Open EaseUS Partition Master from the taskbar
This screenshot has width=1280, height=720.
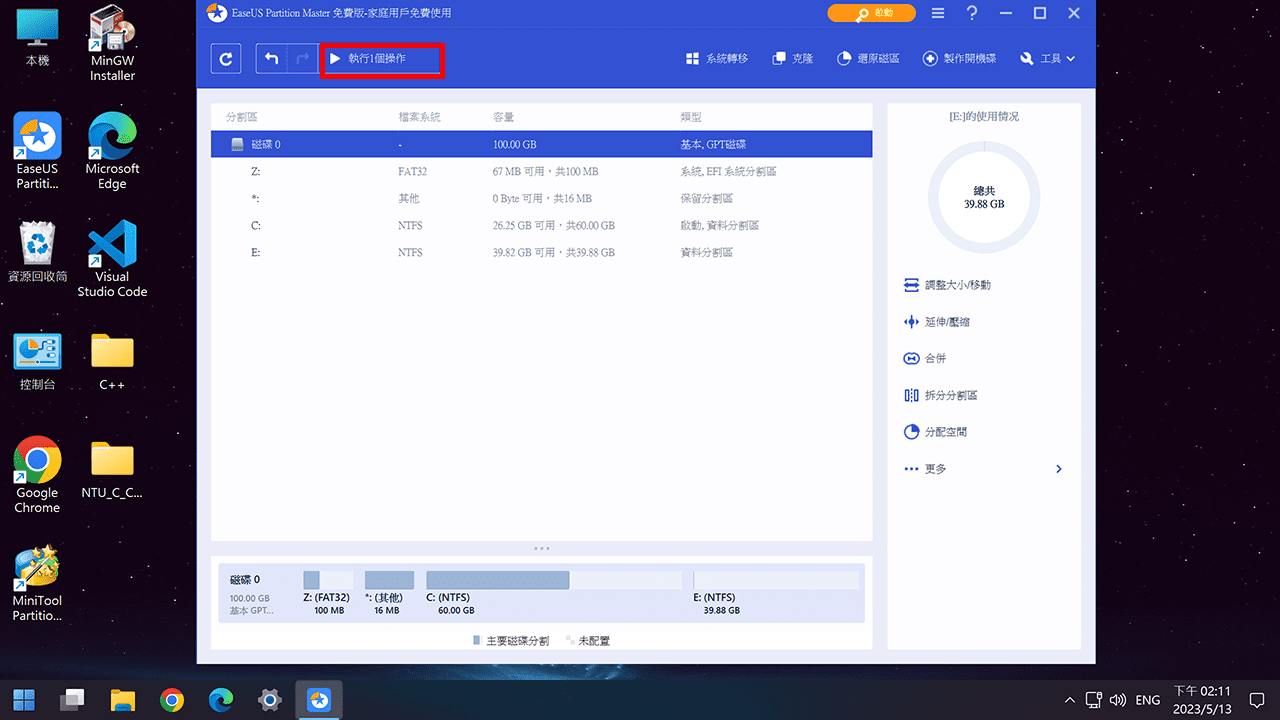click(x=319, y=699)
